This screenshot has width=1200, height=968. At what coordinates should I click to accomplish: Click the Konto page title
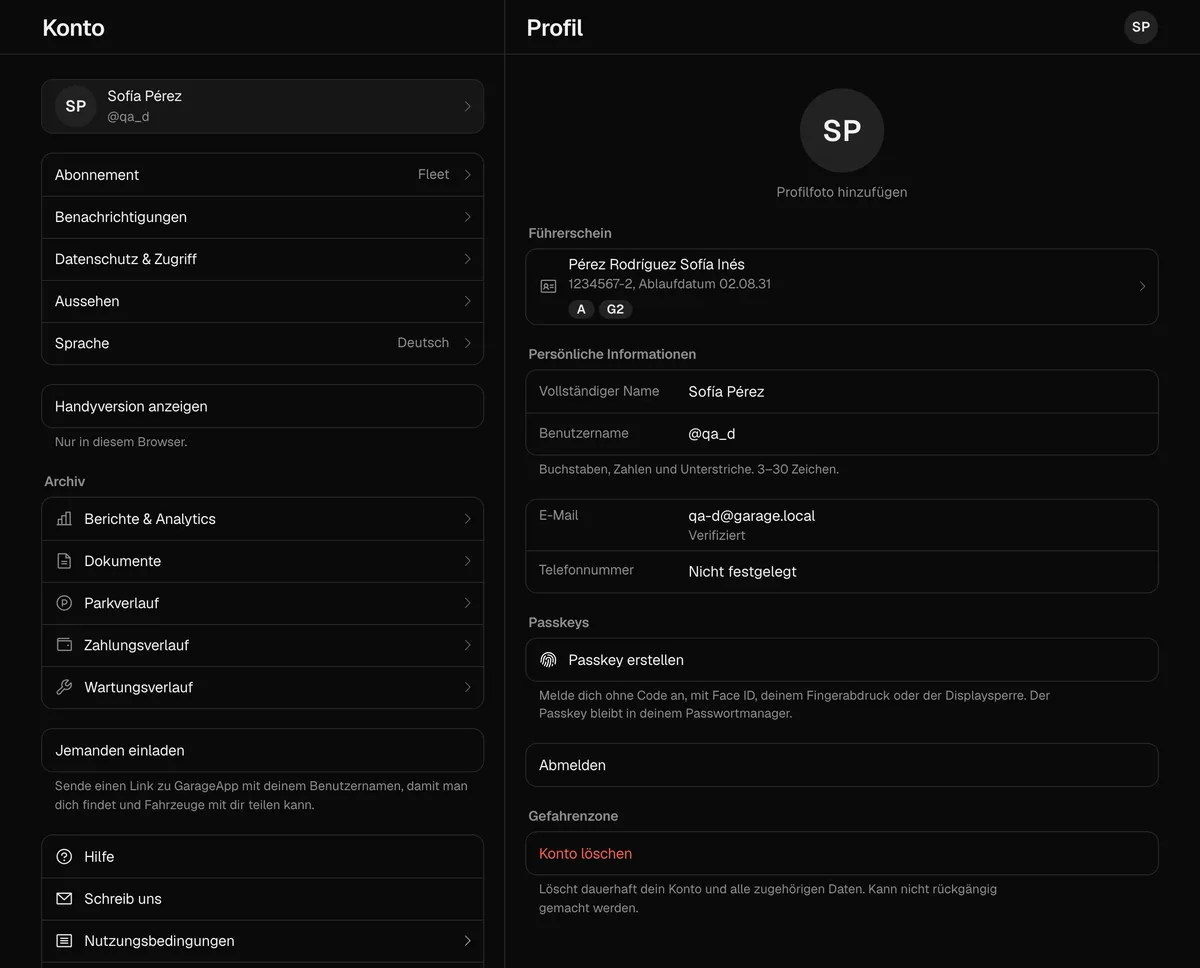point(73,28)
